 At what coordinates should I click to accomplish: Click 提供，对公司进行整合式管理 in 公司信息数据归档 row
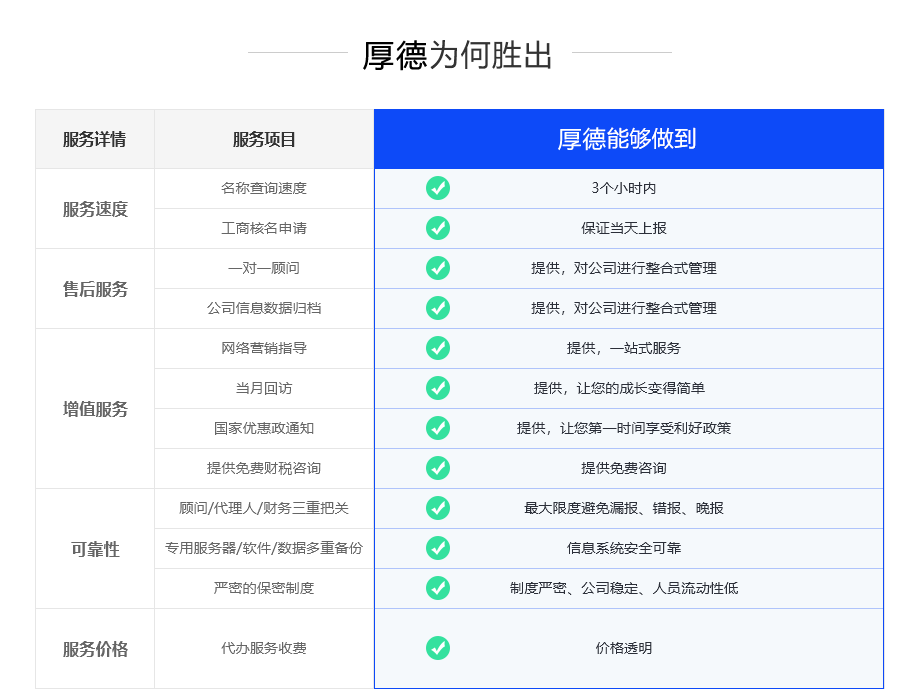tap(624, 308)
